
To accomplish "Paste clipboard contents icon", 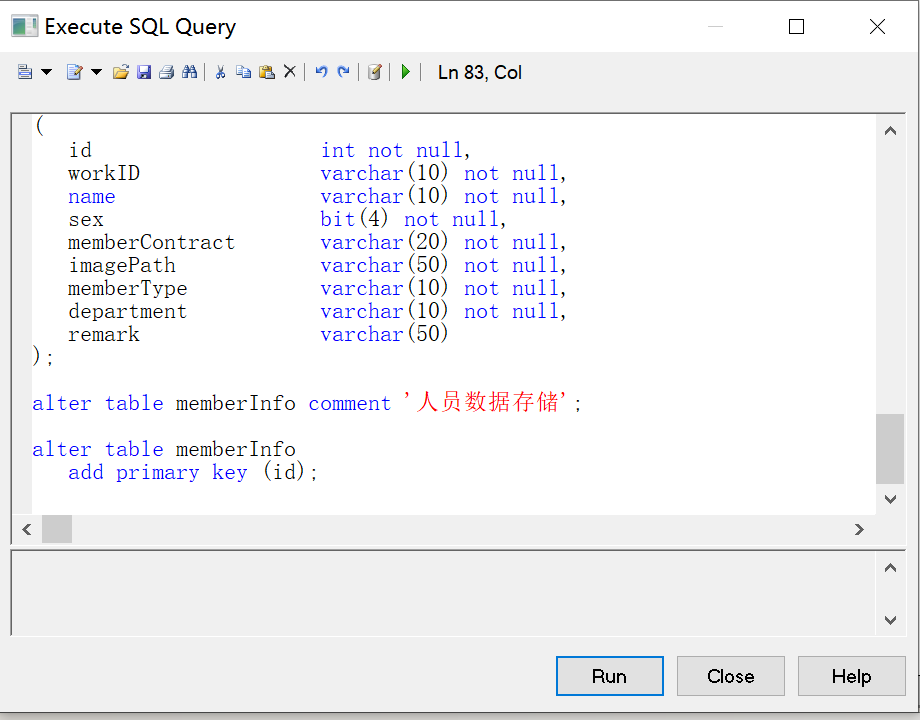I will tap(267, 72).
